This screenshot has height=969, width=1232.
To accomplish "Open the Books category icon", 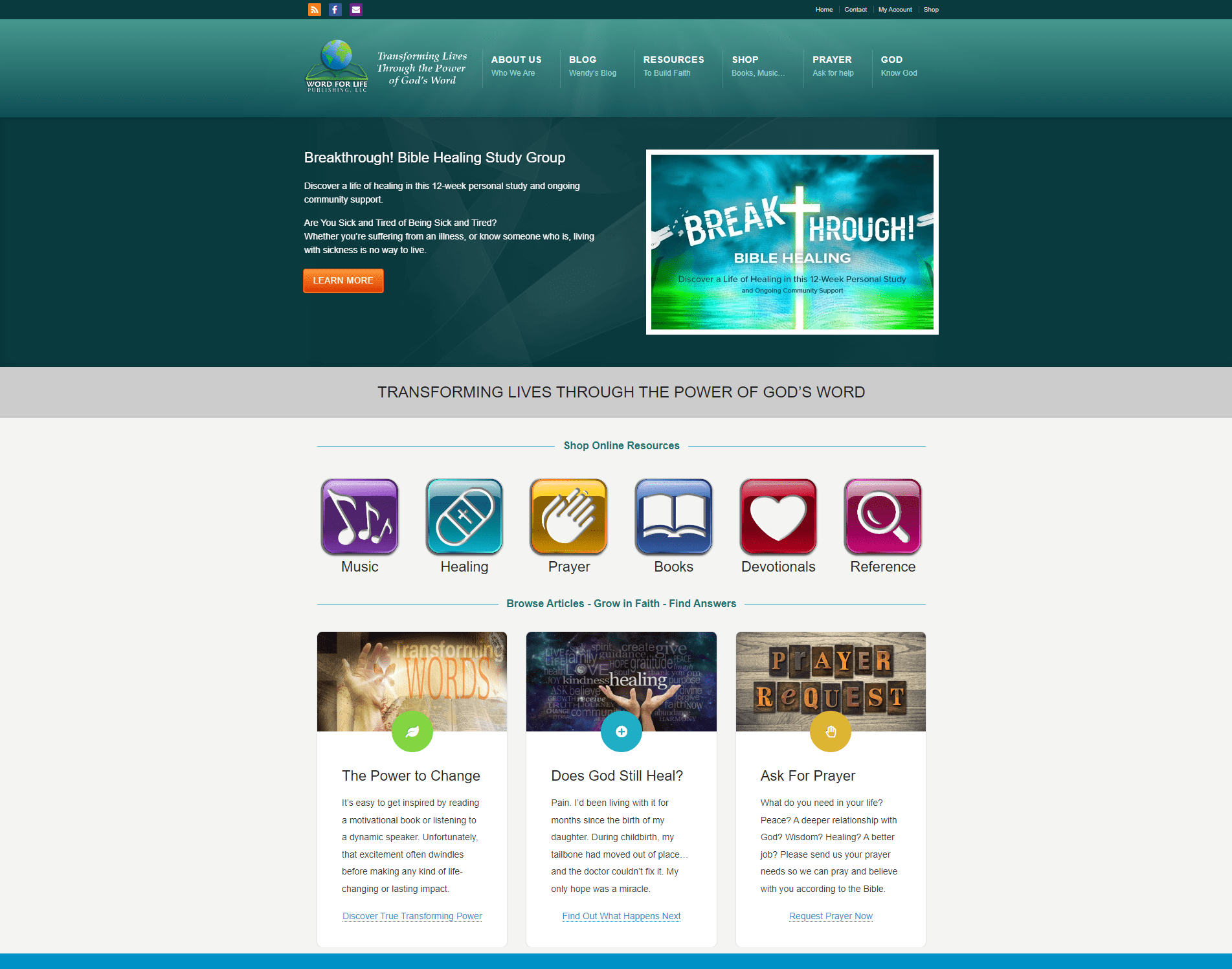I will coord(673,517).
